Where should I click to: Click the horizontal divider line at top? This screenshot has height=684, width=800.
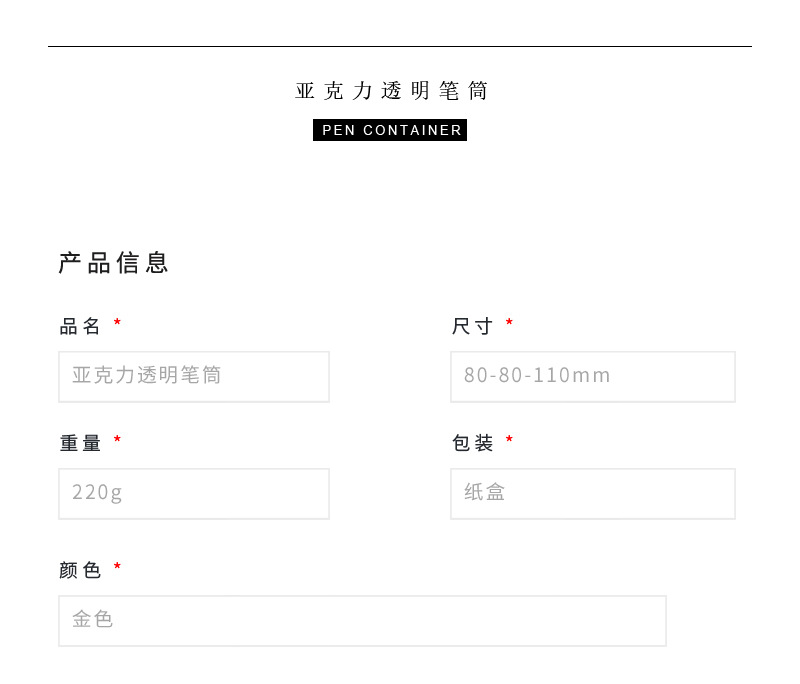400,46
